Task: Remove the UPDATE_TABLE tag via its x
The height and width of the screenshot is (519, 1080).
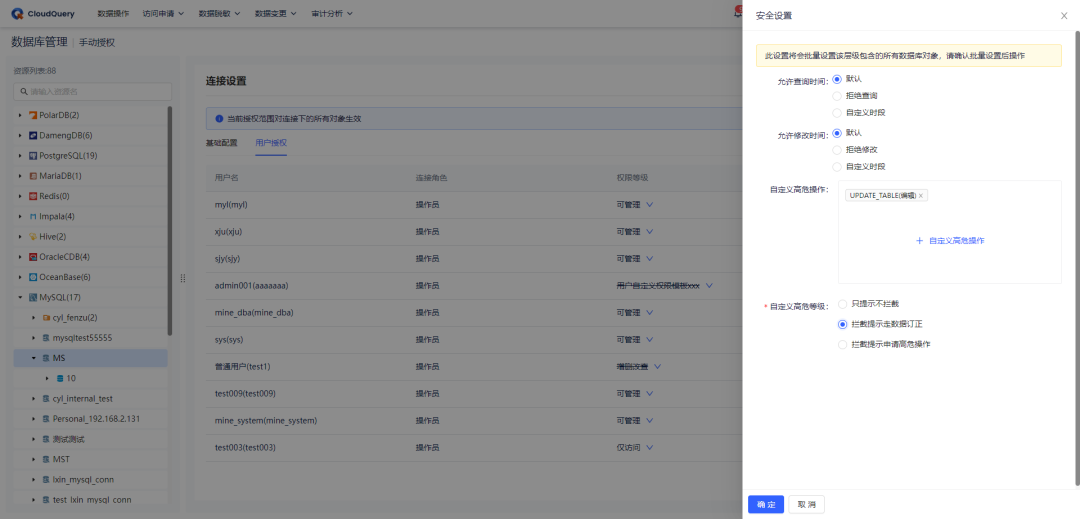Action: [921, 196]
